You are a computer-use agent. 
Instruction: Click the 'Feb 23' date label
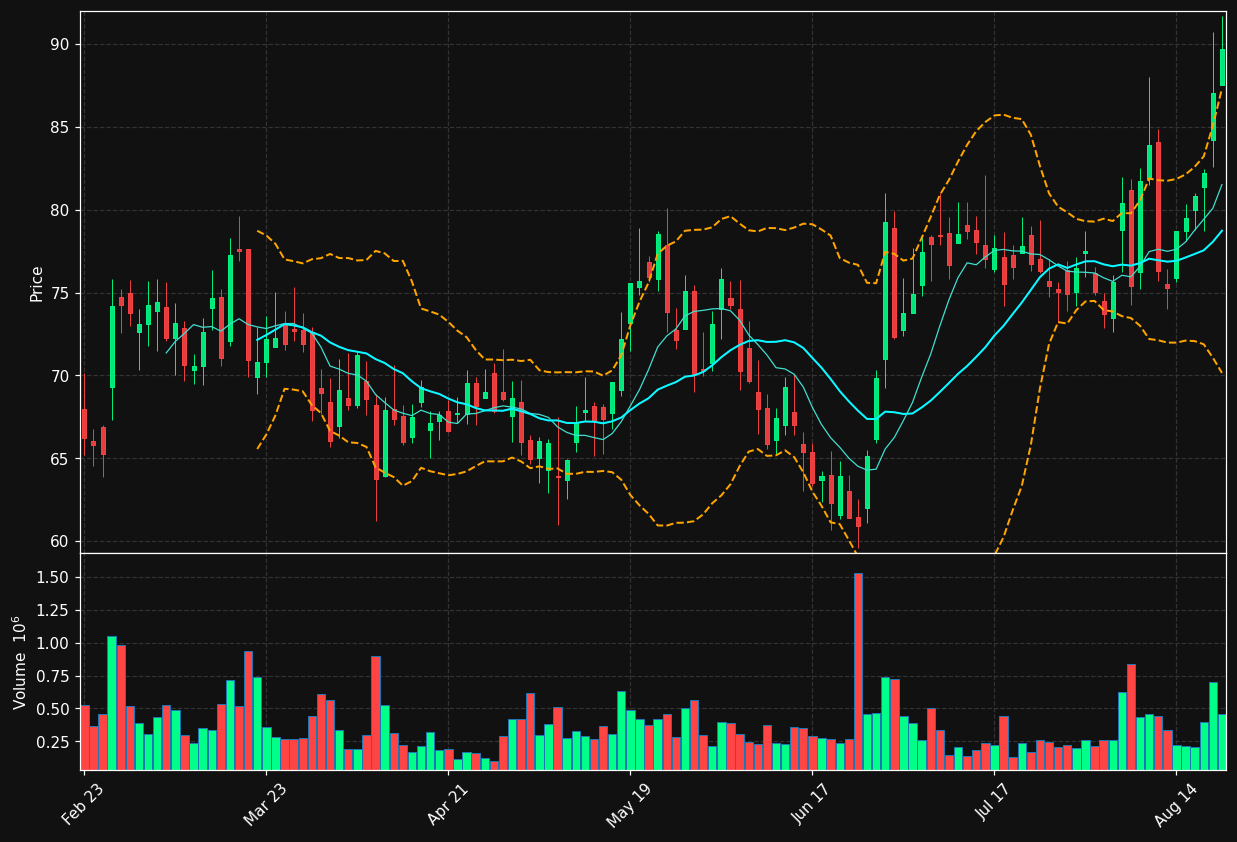83,804
